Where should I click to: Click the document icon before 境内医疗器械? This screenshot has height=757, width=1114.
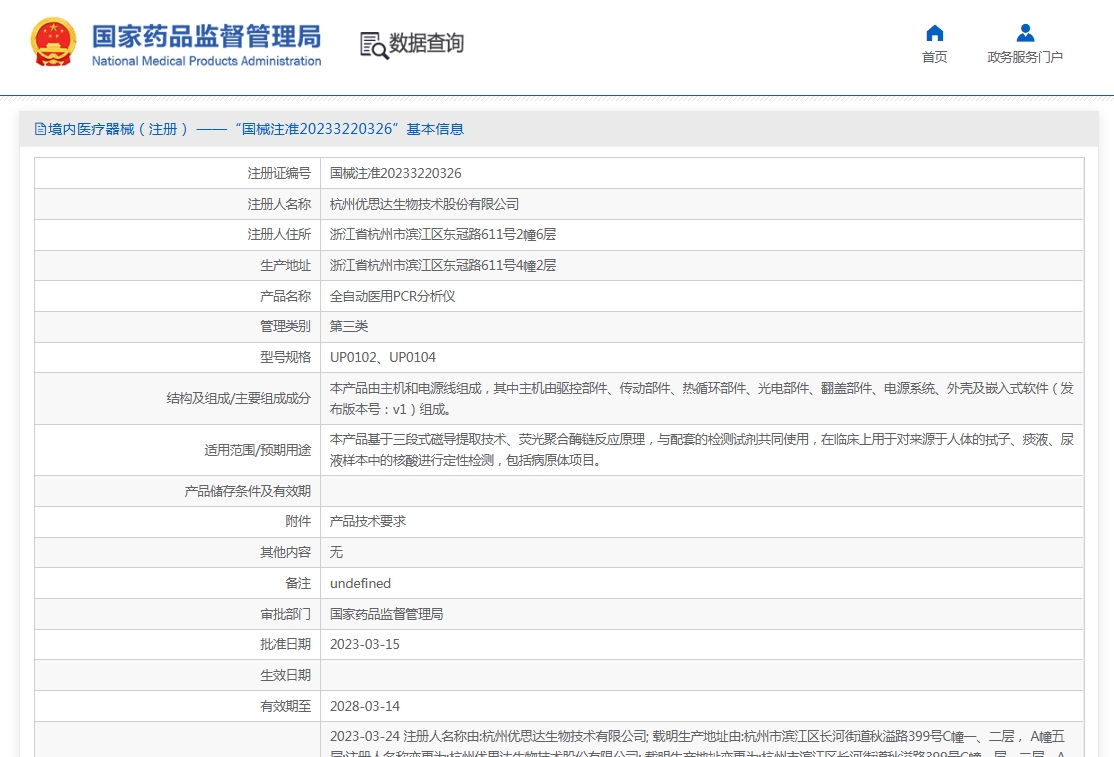[x=40, y=129]
